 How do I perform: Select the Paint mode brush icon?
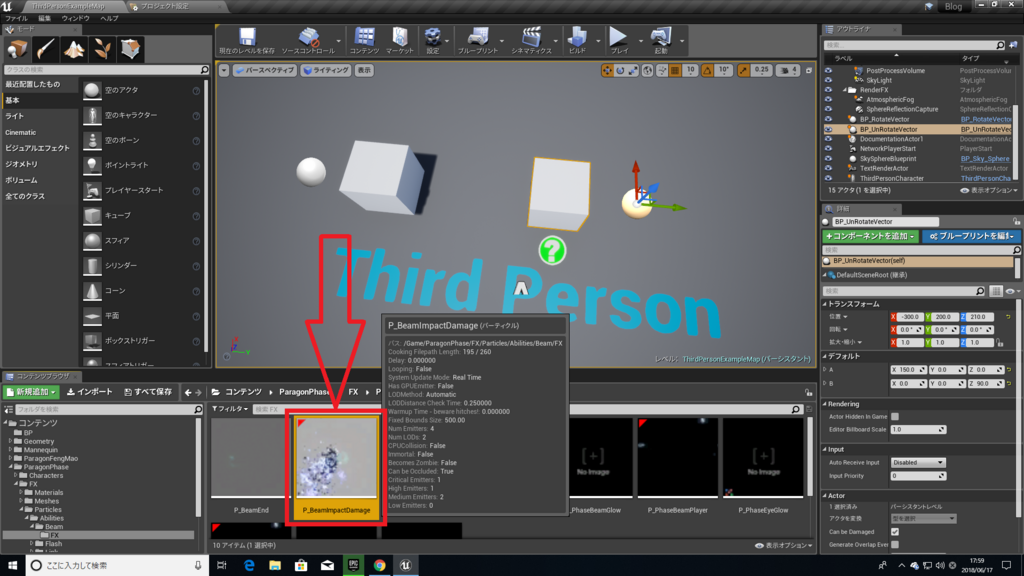click(45, 49)
